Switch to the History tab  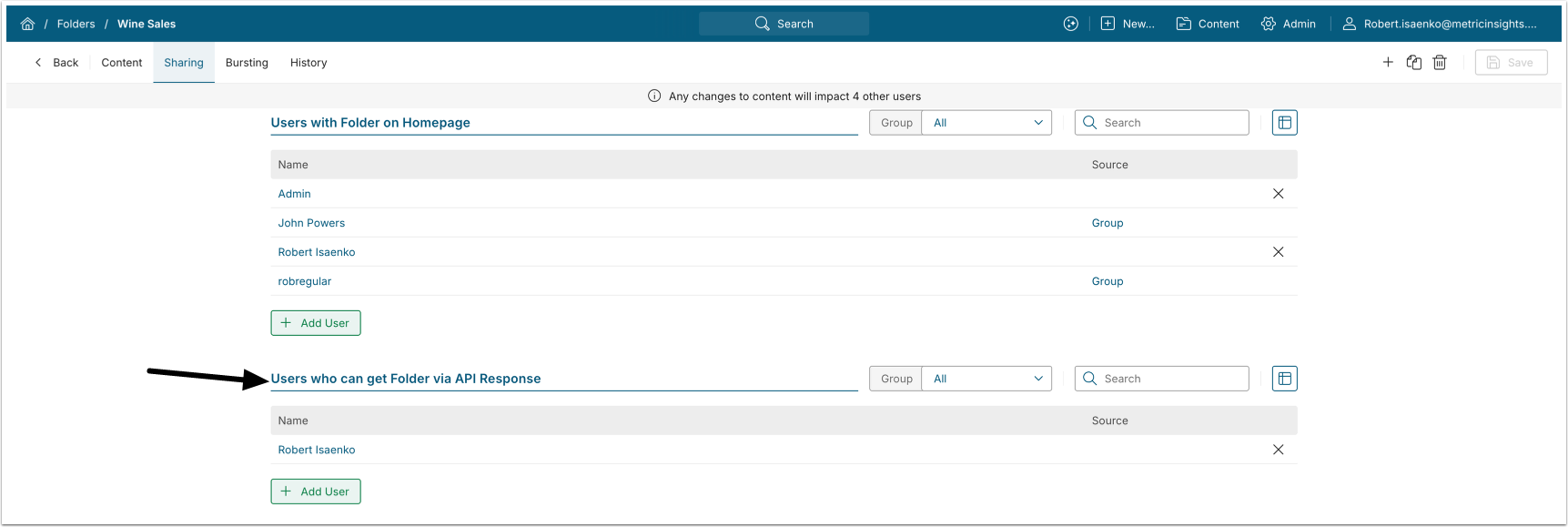[309, 63]
